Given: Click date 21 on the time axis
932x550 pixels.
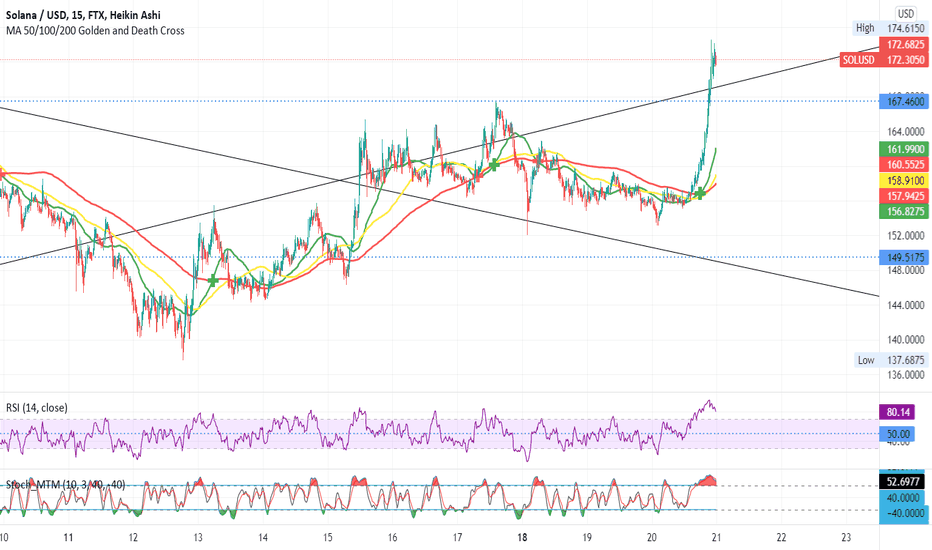Looking at the screenshot, I should [x=716, y=538].
